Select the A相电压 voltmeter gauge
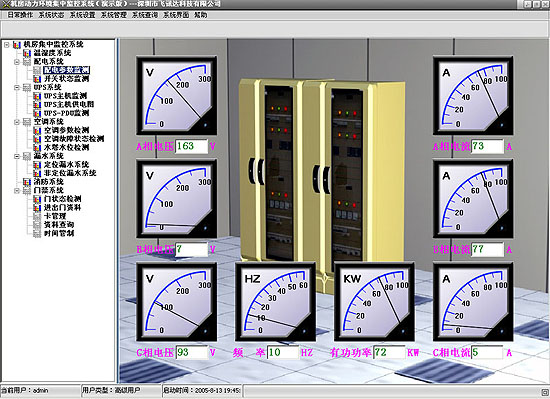550x399 pixels. (x=176, y=95)
